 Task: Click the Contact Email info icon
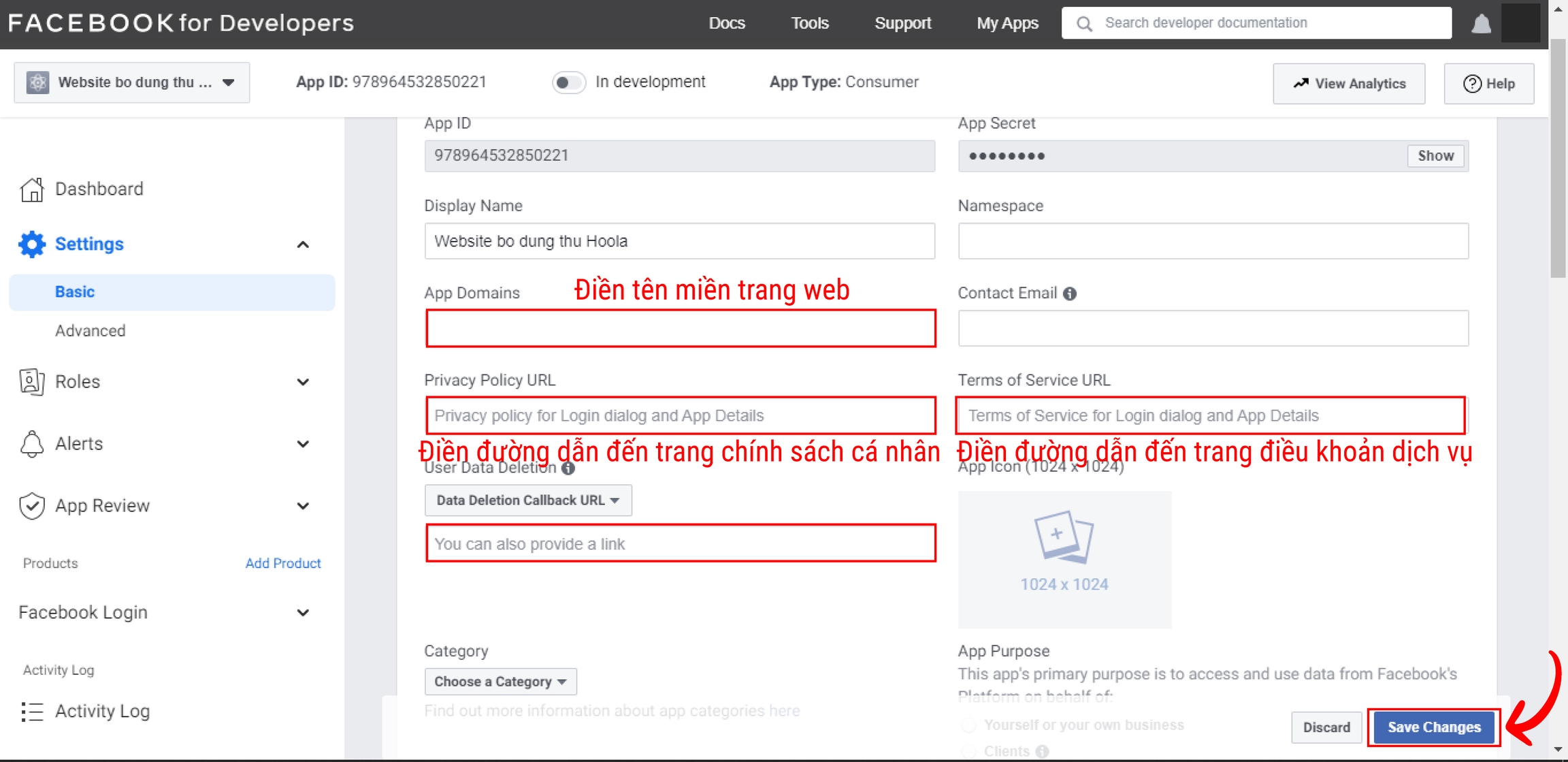(x=1070, y=293)
